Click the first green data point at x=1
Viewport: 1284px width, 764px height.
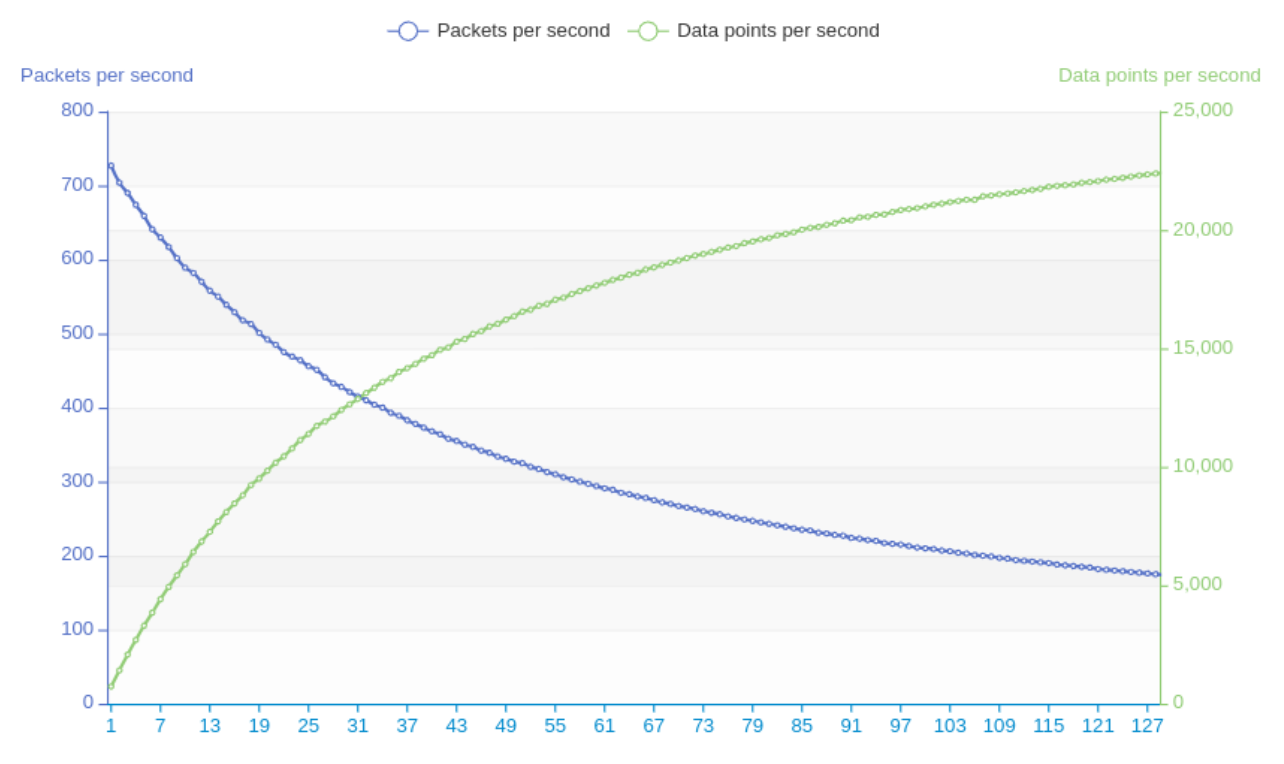(x=111, y=686)
